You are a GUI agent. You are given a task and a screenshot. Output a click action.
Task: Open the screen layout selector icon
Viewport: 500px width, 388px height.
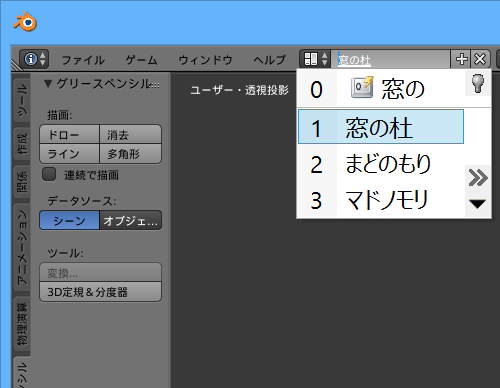(x=315, y=59)
